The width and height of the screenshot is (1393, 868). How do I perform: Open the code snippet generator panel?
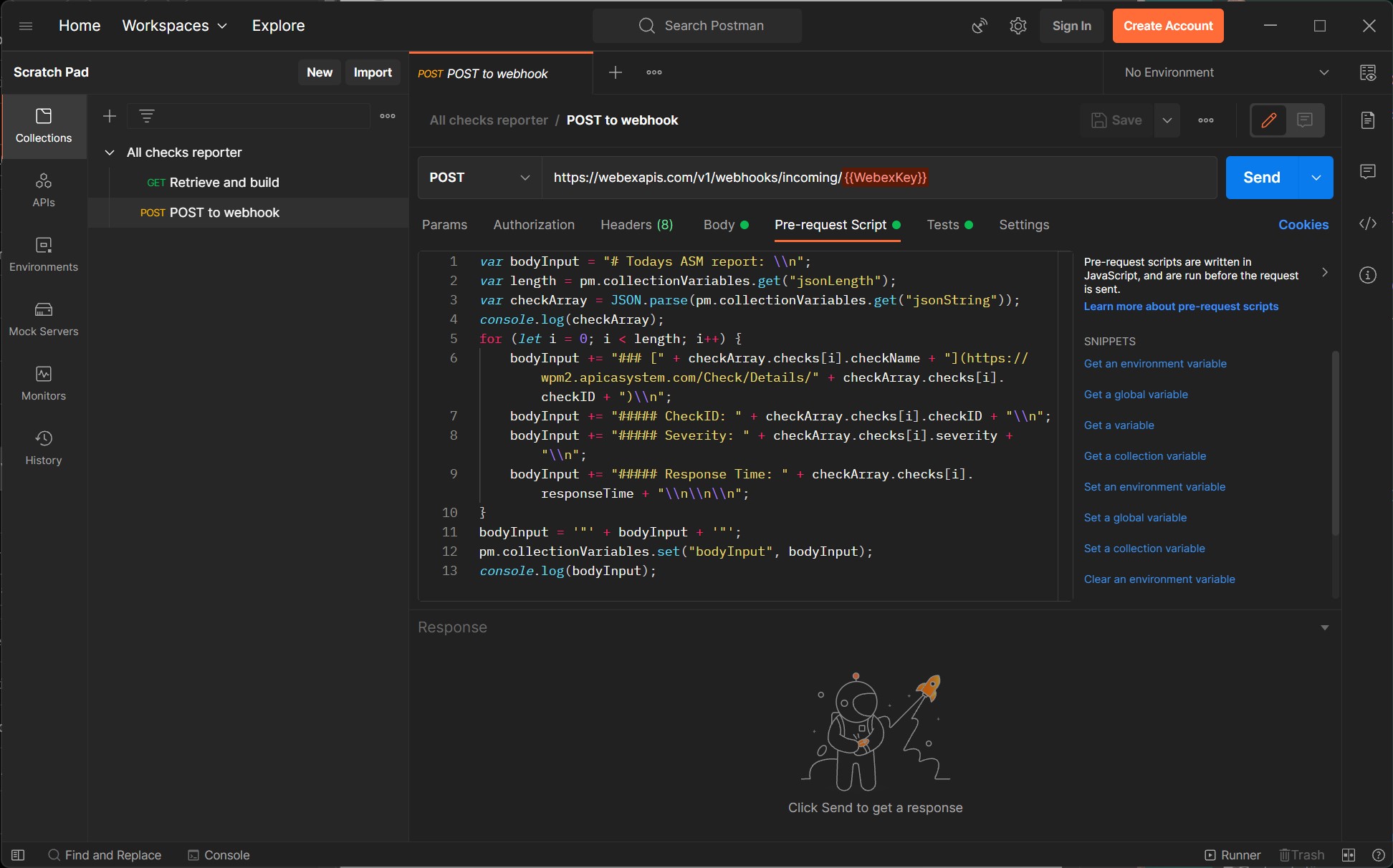click(1369, 223)
